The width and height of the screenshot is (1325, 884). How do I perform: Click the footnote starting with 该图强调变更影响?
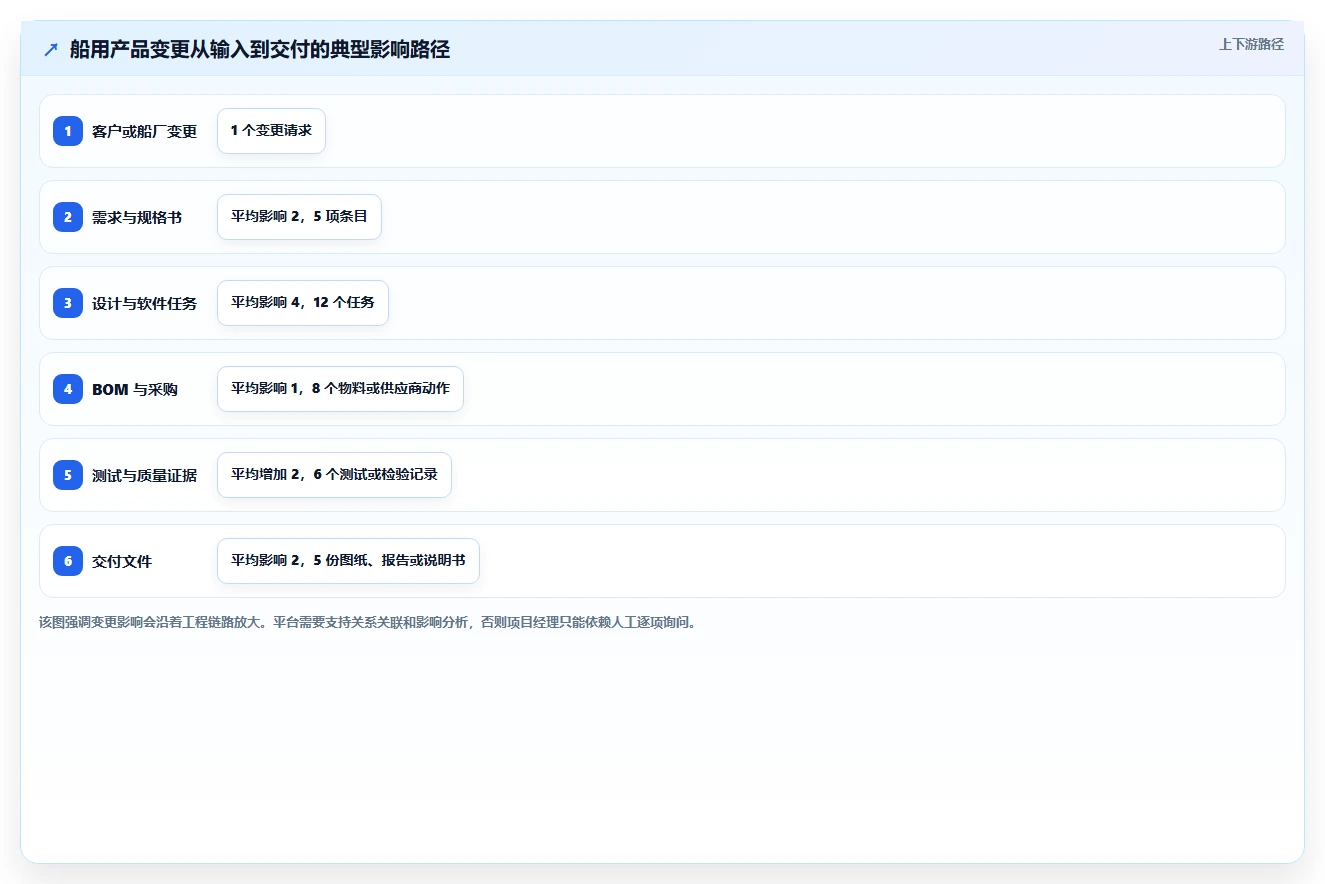point(367,623)
